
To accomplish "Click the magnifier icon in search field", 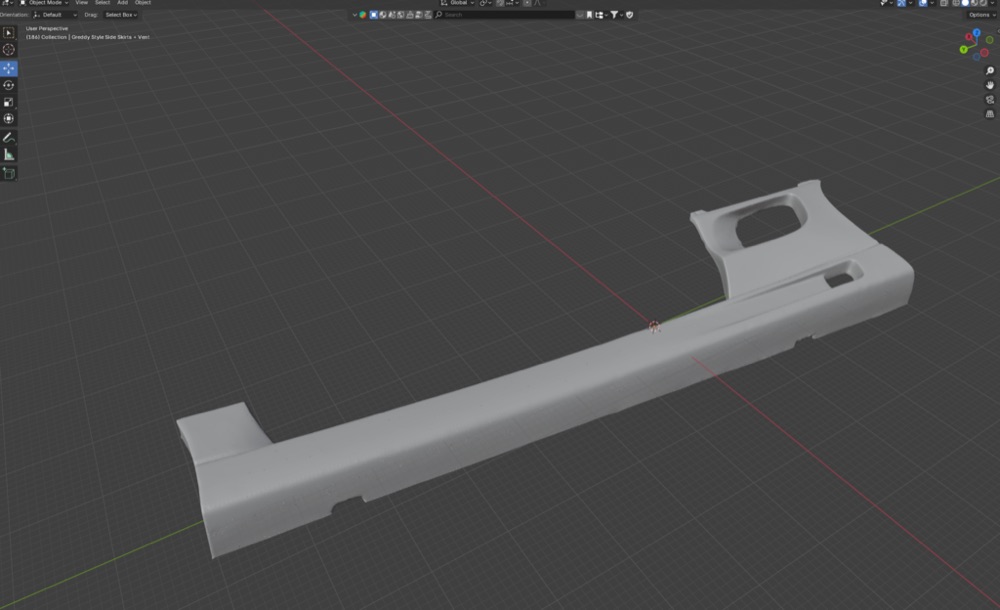I will tap(439, 15).
